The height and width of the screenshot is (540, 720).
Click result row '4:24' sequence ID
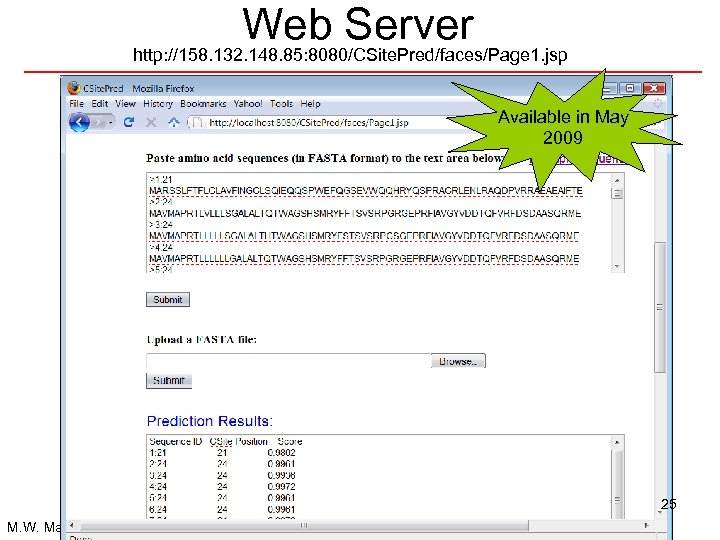click(158, 487)
